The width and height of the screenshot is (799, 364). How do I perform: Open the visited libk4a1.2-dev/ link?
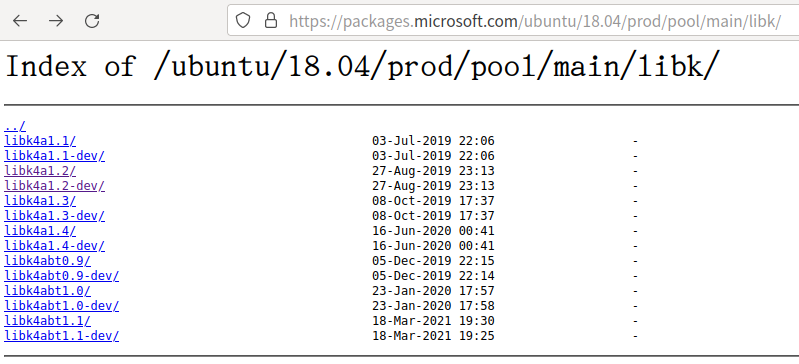[x=55, y=186]
